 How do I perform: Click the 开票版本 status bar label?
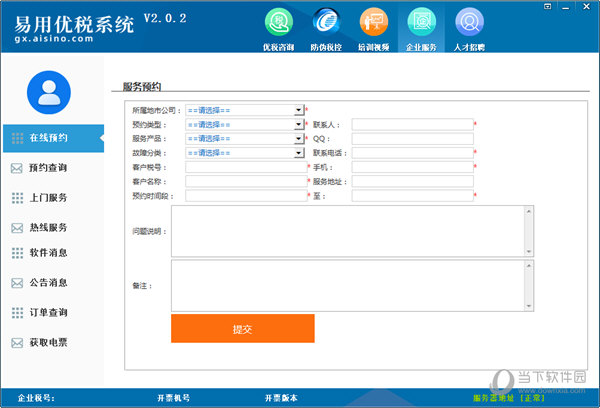pos(281,398)
